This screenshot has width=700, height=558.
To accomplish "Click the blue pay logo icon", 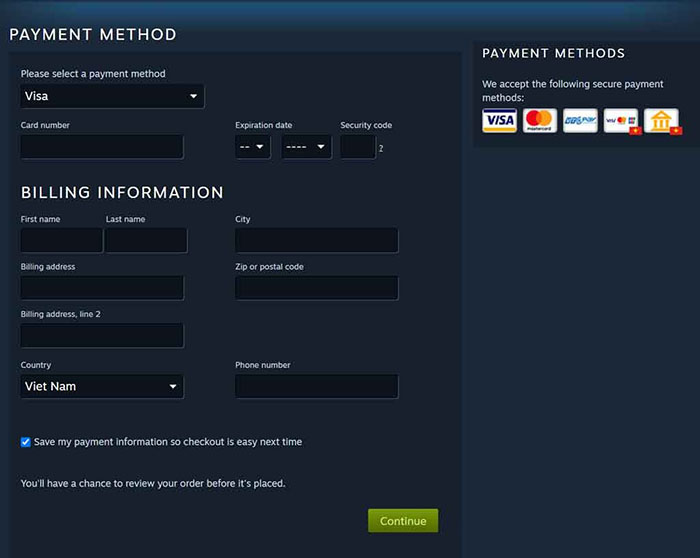I will [580, 121].
